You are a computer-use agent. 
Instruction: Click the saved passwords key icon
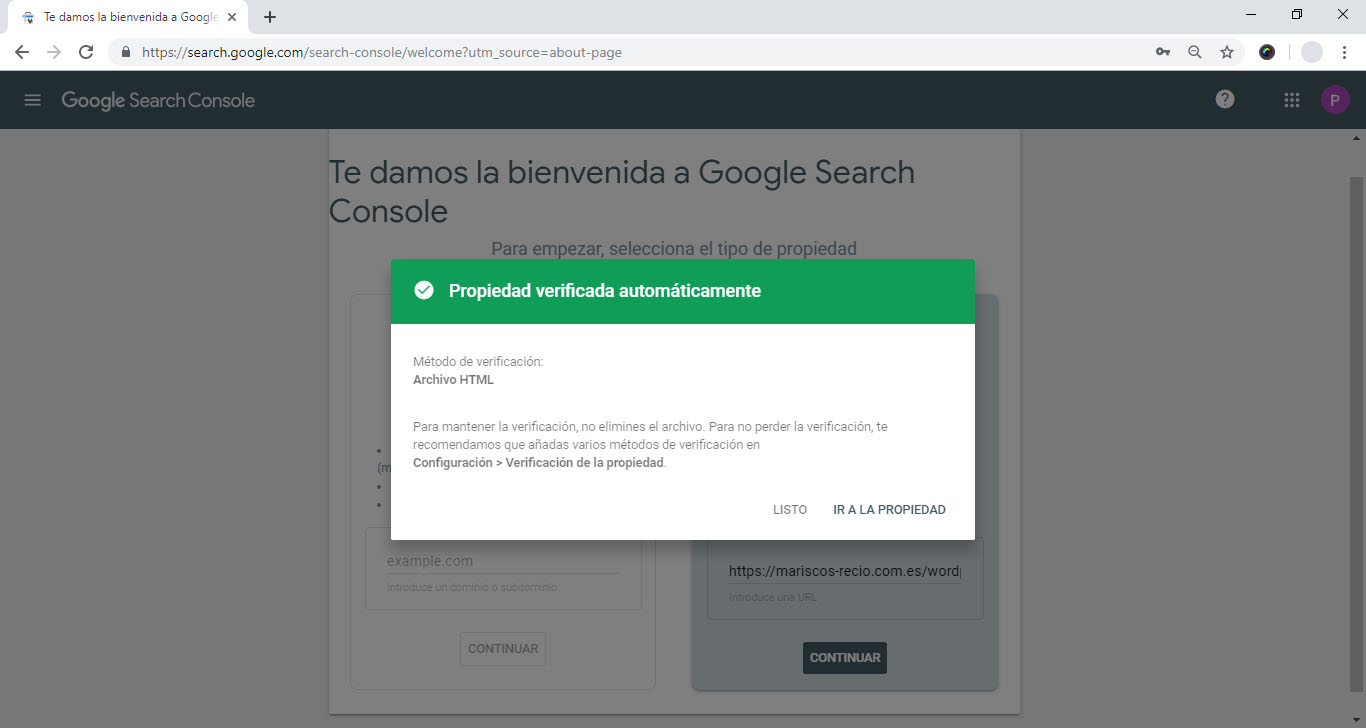pos(1163,52)
